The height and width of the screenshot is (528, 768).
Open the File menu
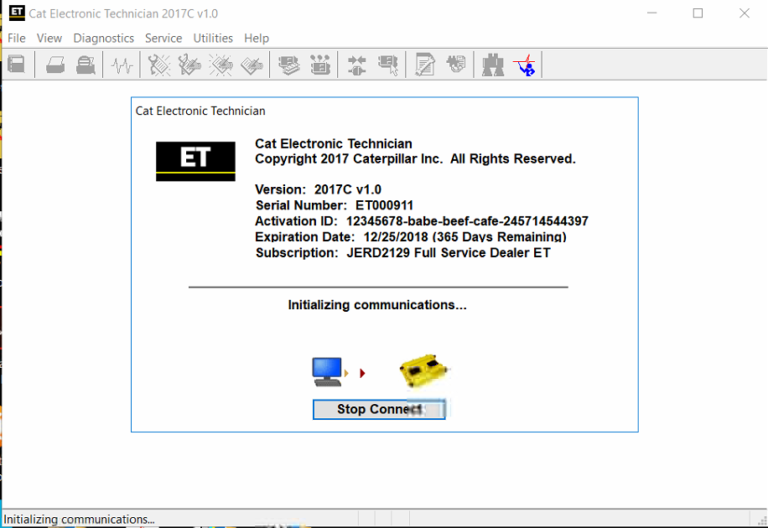click(x=16, y=38)
